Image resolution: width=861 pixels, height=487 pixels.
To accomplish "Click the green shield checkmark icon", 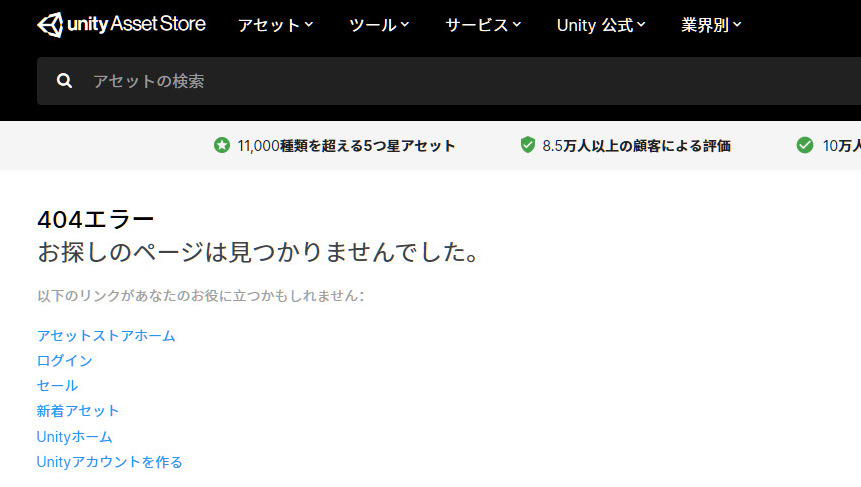I will pyautogui.click(x=528, y=145).
